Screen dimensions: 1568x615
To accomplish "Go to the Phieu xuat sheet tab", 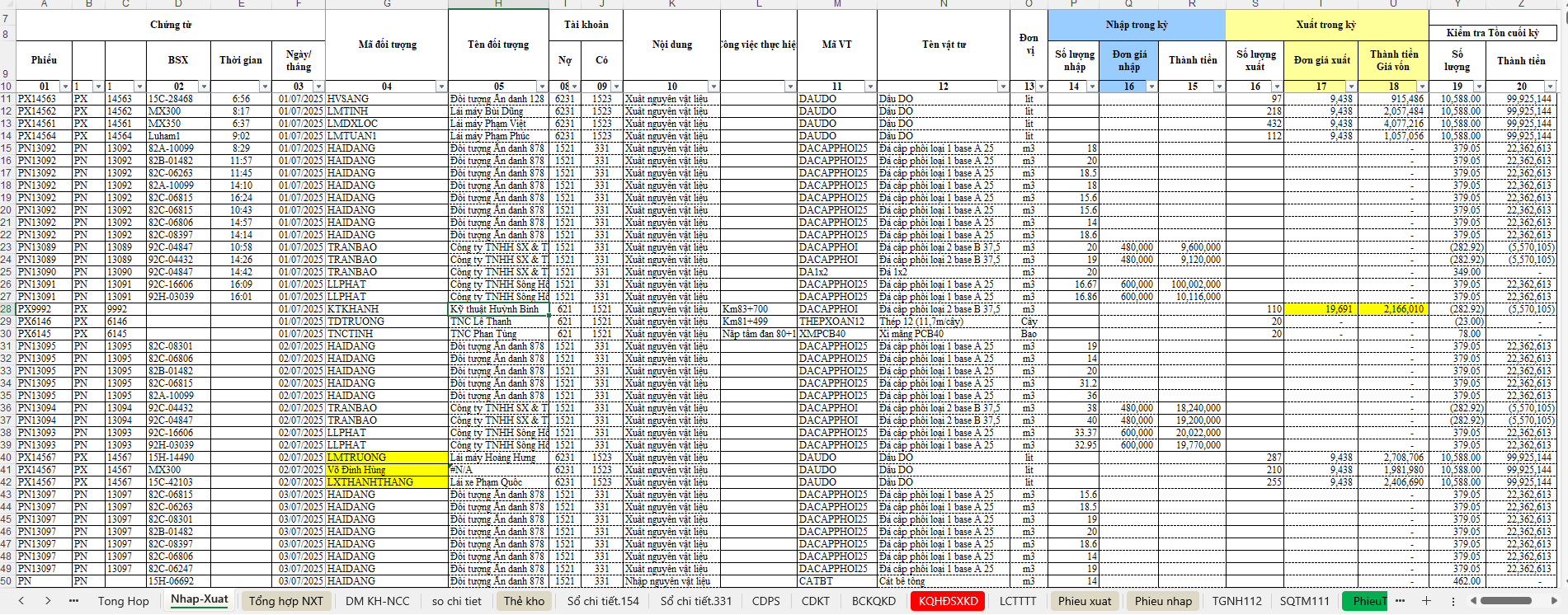I will coord(1084,601).
